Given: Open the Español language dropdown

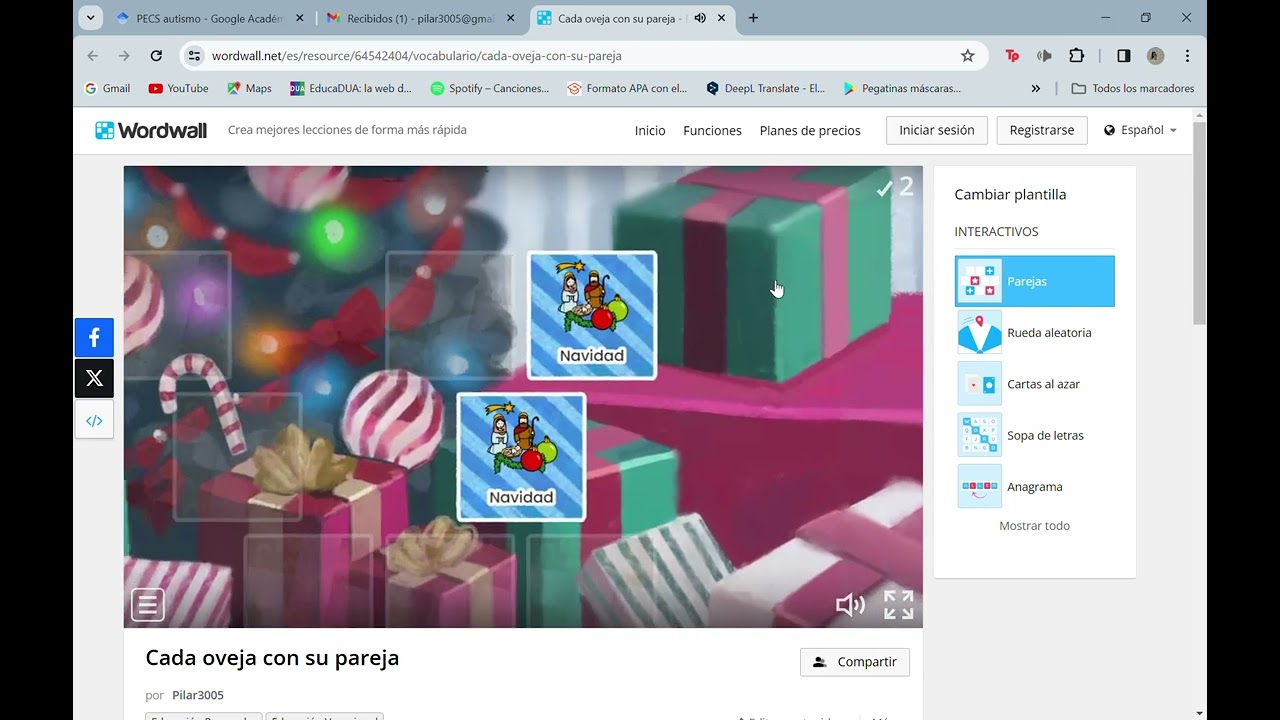Looking at the screenshot, I should click(1140, 130).
